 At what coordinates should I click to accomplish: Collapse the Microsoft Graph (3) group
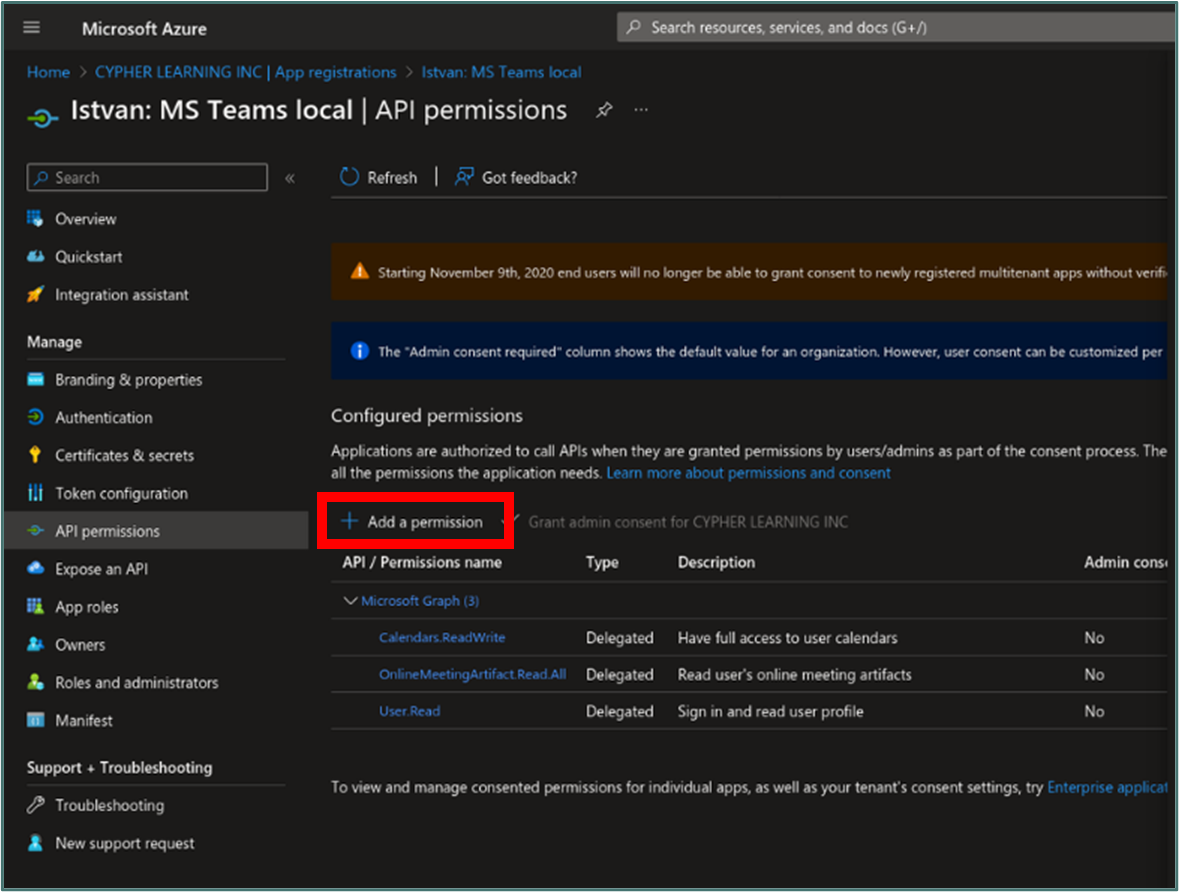(x=350, y=600)
